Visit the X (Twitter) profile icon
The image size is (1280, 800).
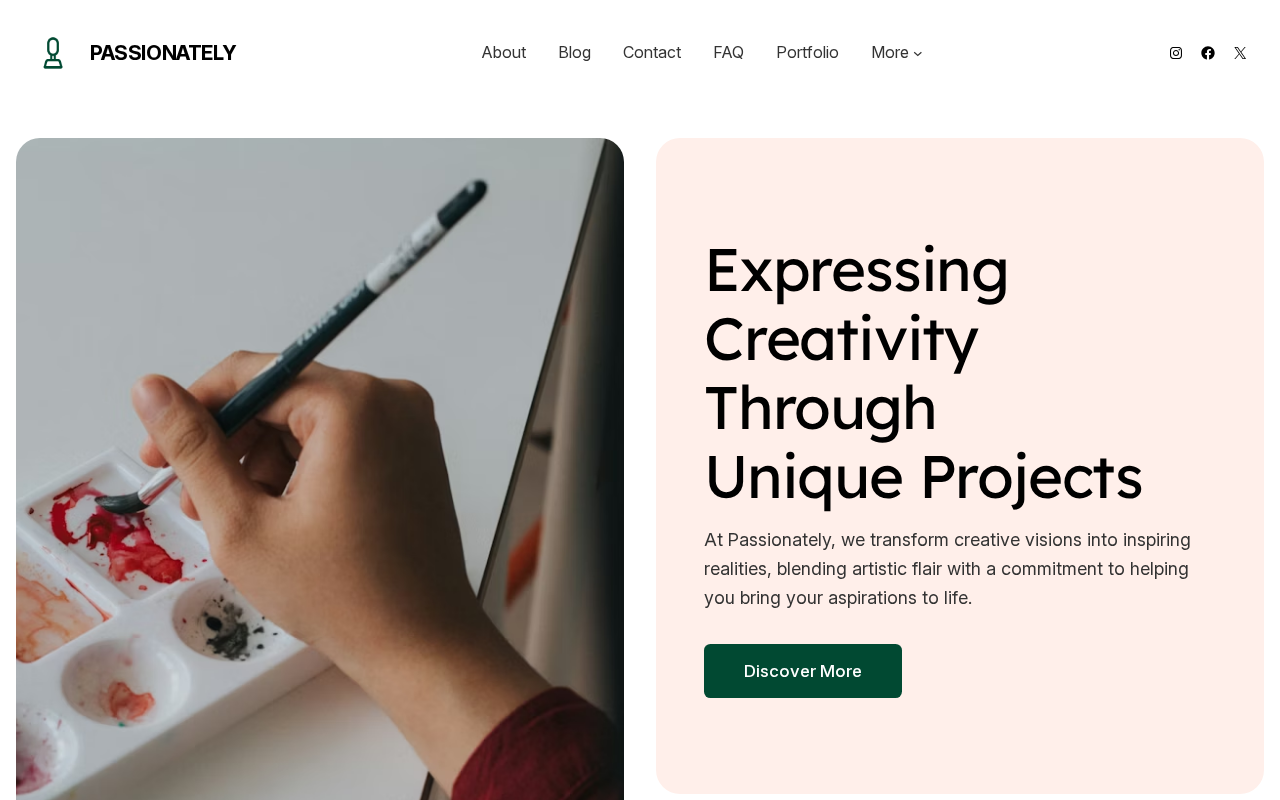click(x=1240, y=53)
